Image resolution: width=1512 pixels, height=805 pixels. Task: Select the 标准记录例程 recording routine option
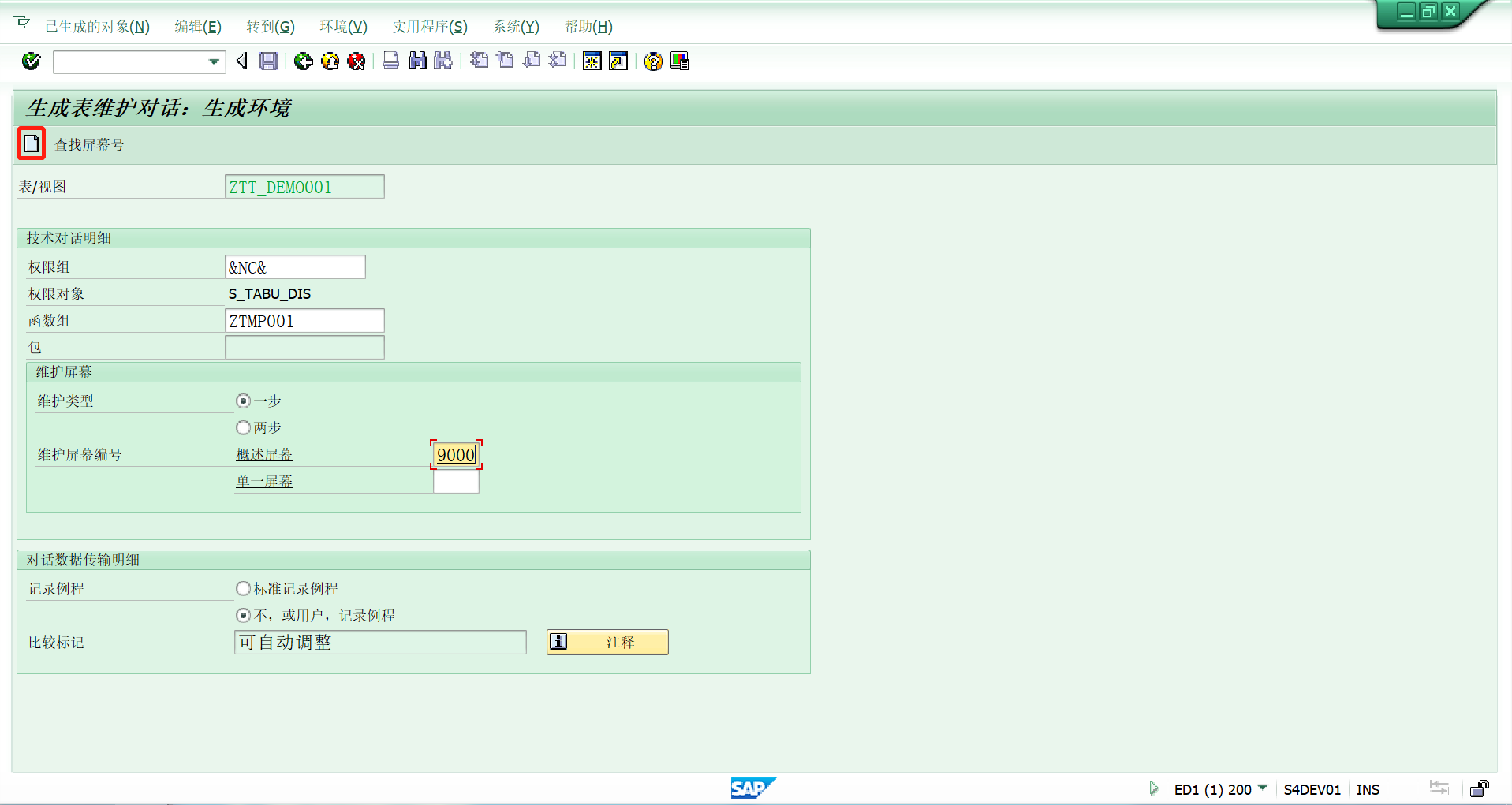click(243, 588)
